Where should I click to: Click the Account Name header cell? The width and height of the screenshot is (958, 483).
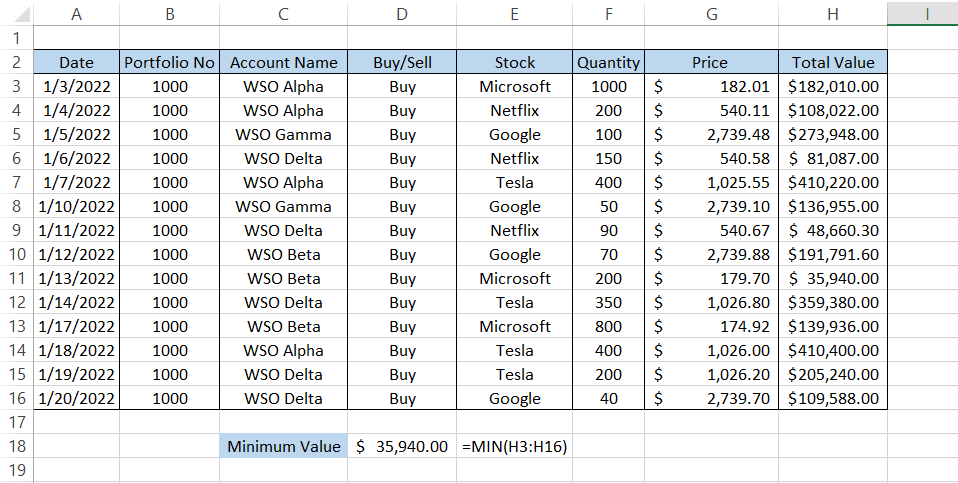tap(283, 62)
